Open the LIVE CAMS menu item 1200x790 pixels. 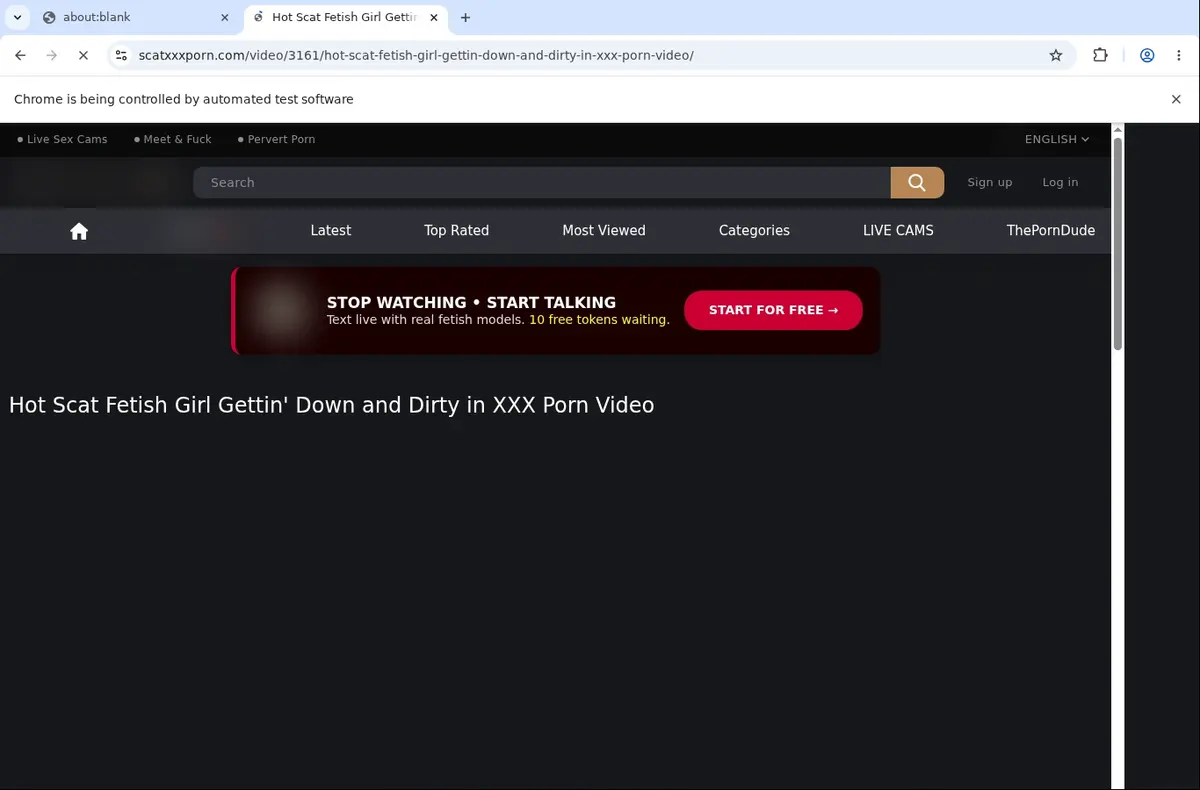pos(898,230)
